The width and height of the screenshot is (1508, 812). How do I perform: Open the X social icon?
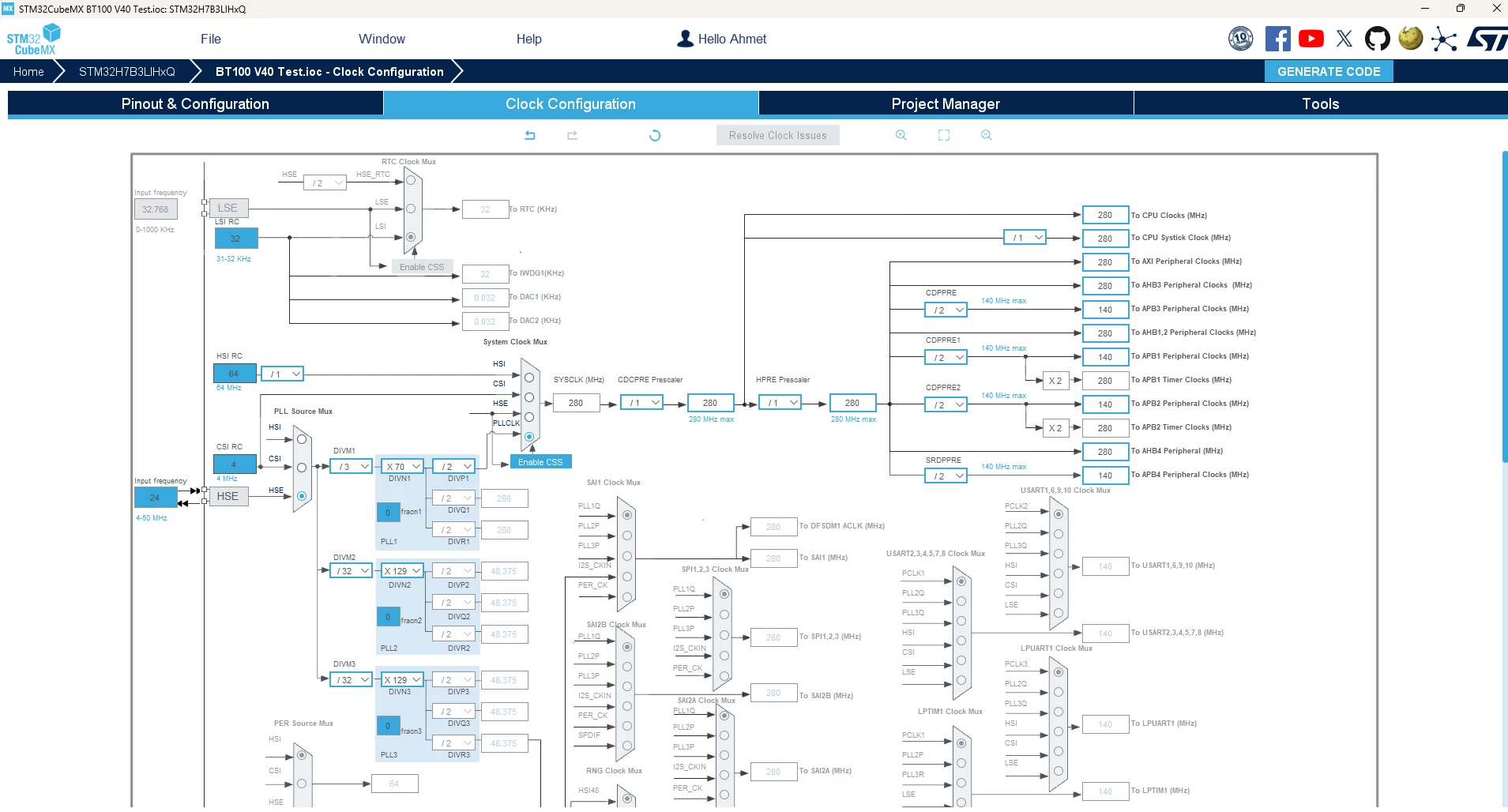click(1344, 39)
